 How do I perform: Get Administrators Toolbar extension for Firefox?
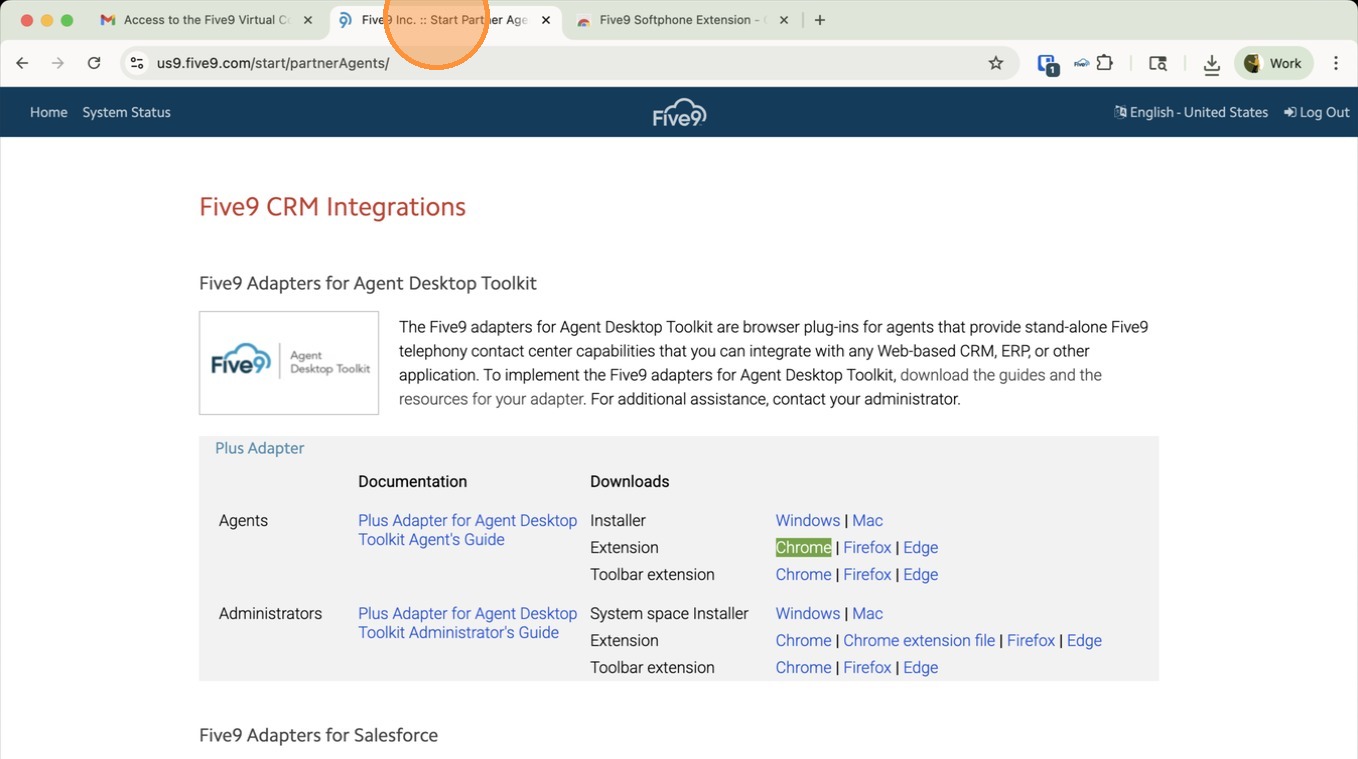click(867, 668)
